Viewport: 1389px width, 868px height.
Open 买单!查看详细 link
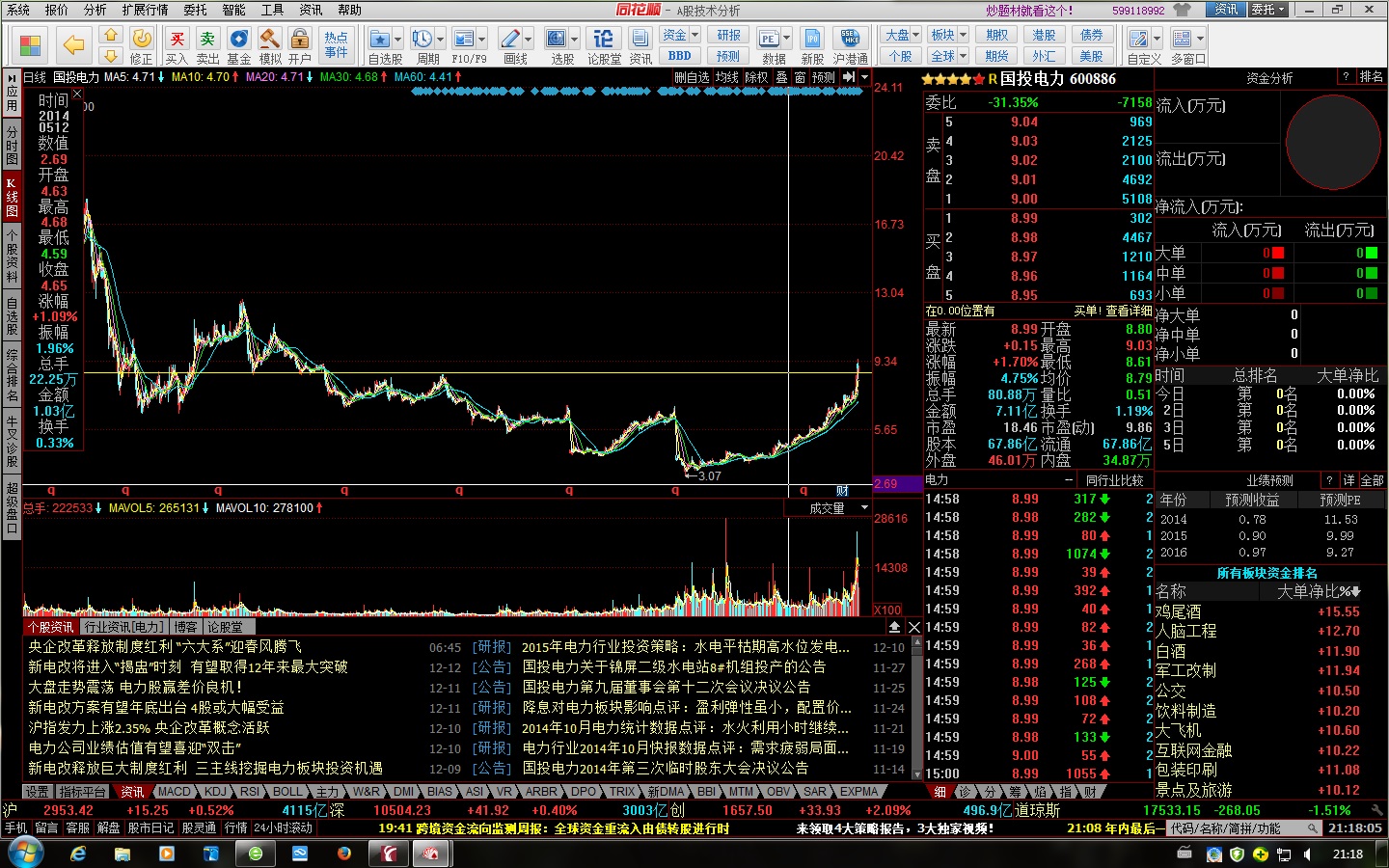pos(1113,312)
